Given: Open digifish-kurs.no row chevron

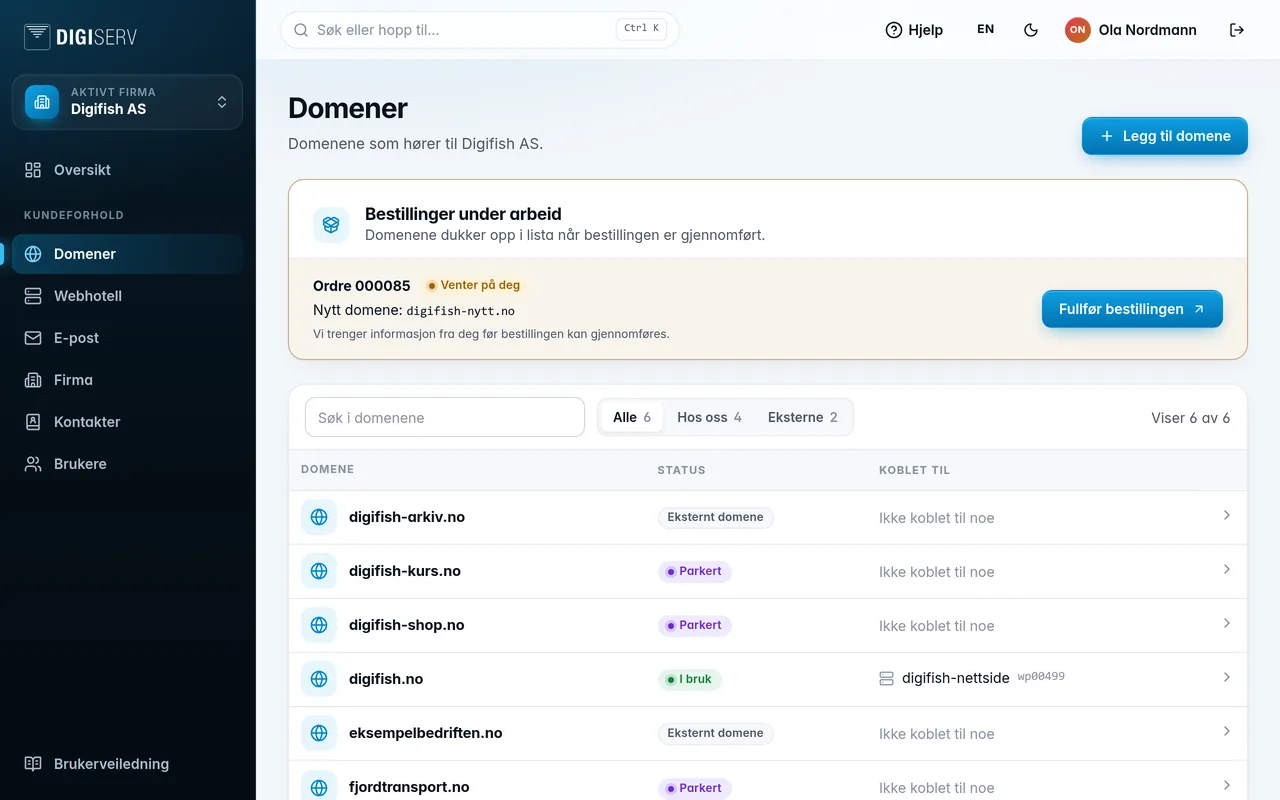Looking at the screenshot, I should (1227, 569).
